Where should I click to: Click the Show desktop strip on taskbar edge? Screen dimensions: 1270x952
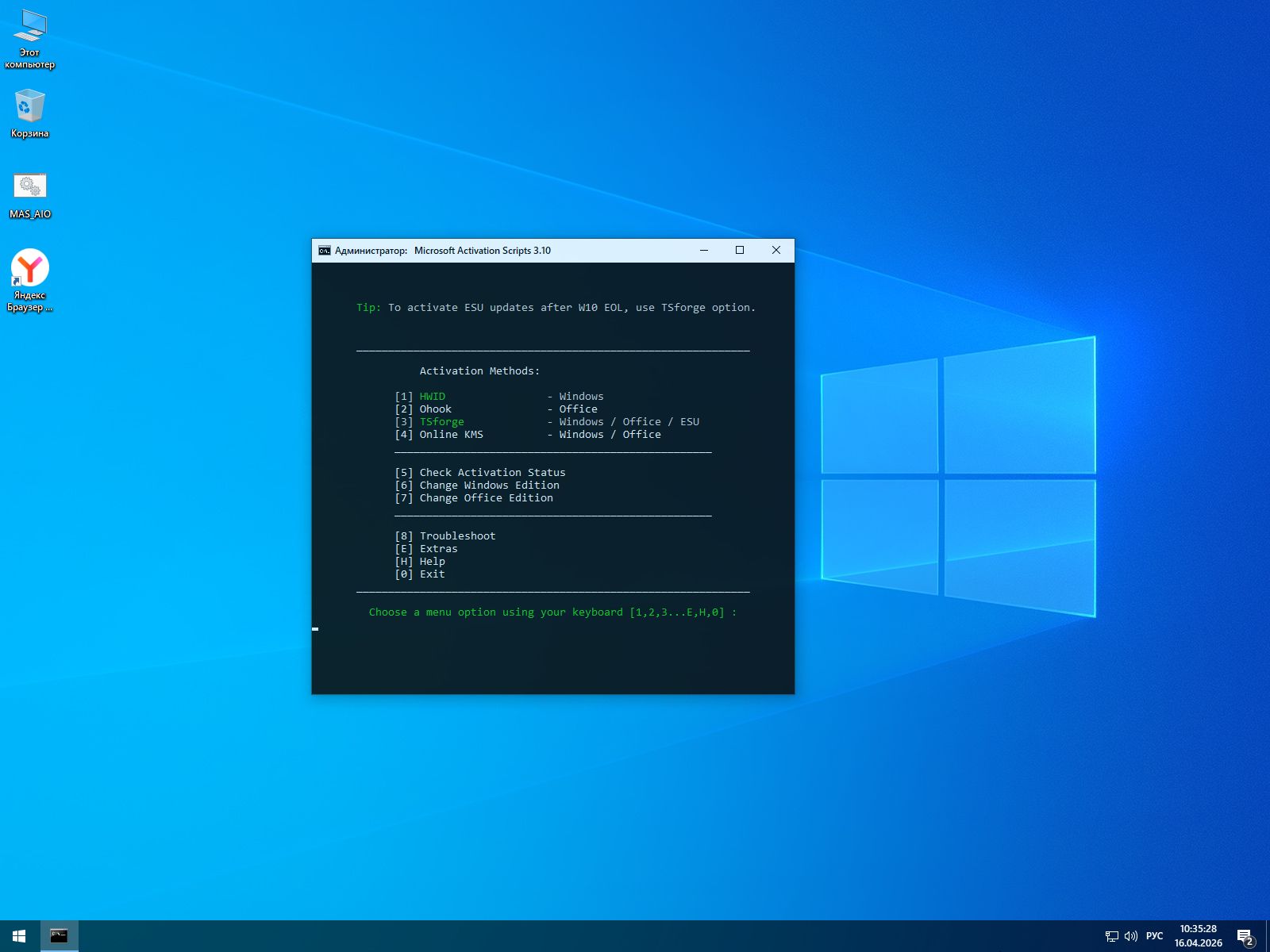click(1268, 936)
